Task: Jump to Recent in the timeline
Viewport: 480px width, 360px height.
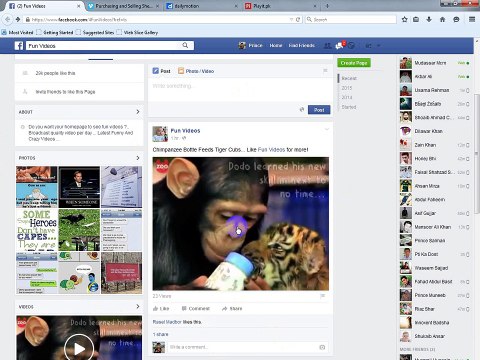Action: (x=349, y=78)
